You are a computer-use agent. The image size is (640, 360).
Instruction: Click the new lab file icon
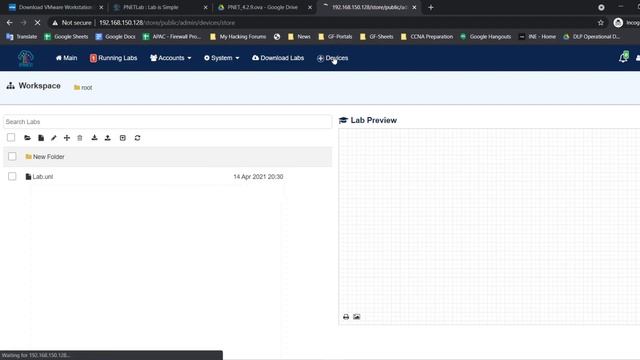tap(41, 138)
